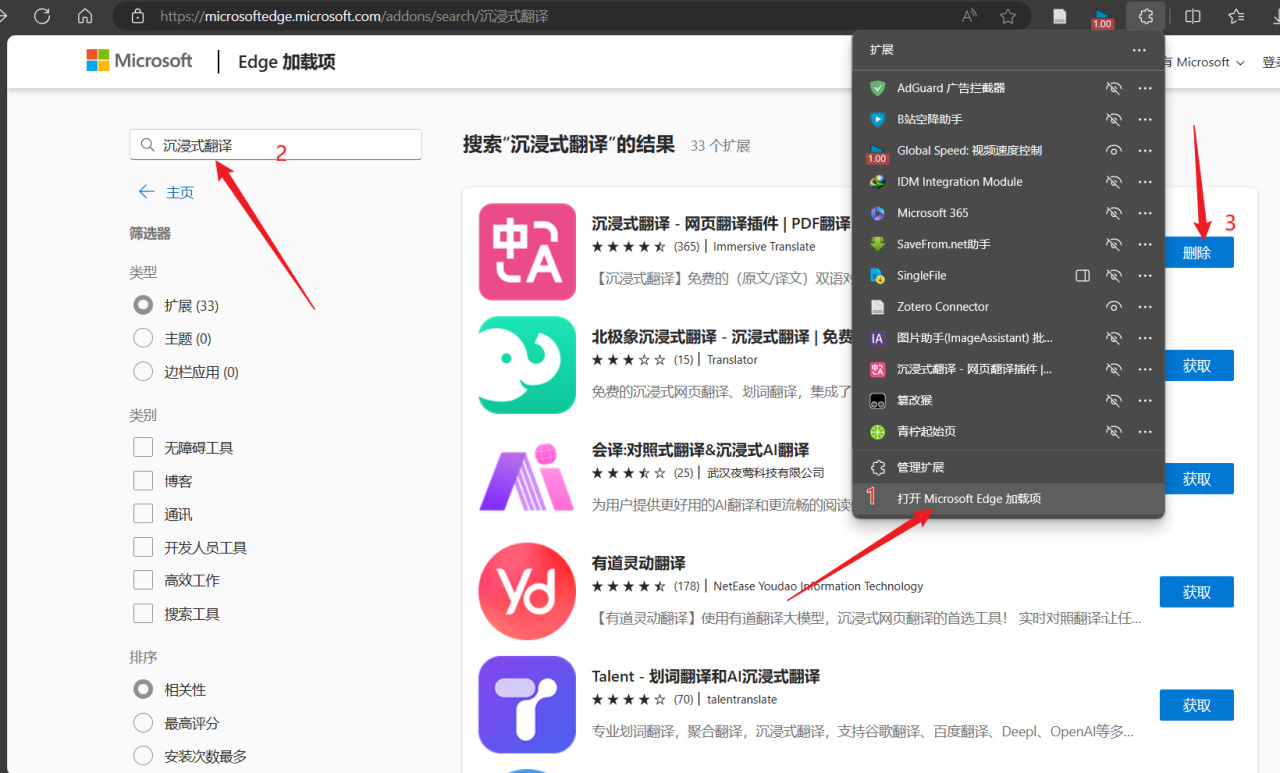Open more actions for 篡改猴

[x=1145, y=400]
